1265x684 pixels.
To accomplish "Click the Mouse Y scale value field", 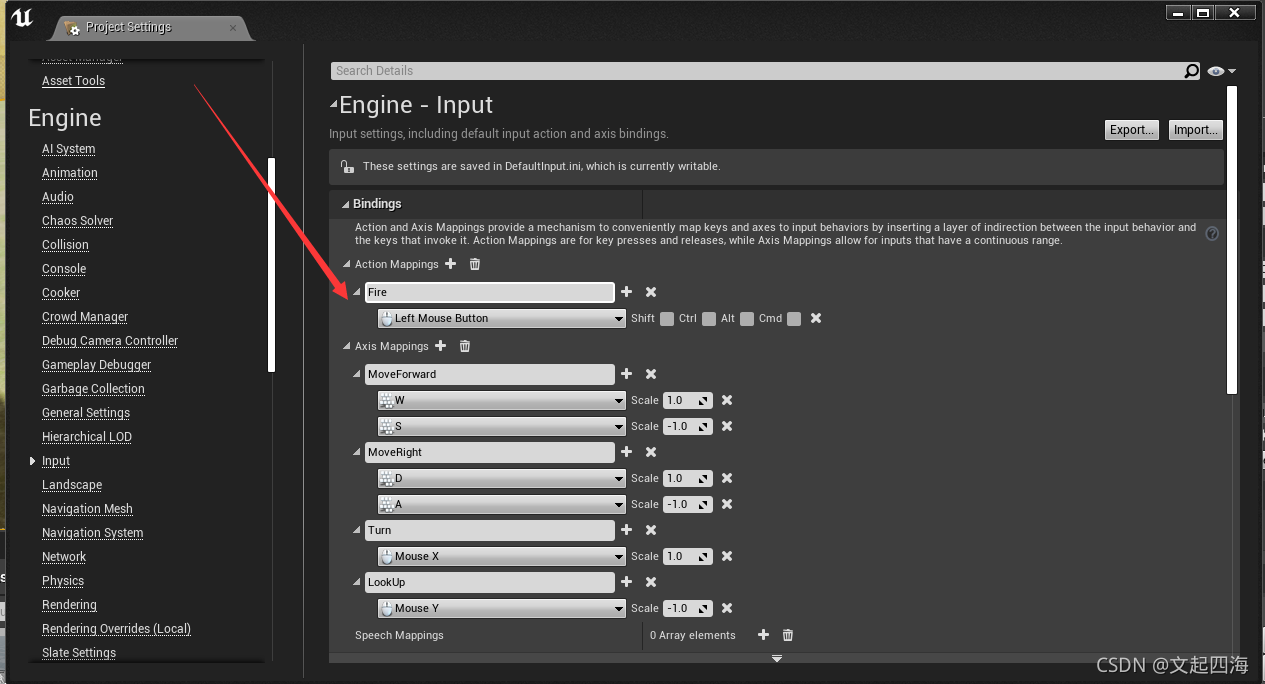I will 687,608.
